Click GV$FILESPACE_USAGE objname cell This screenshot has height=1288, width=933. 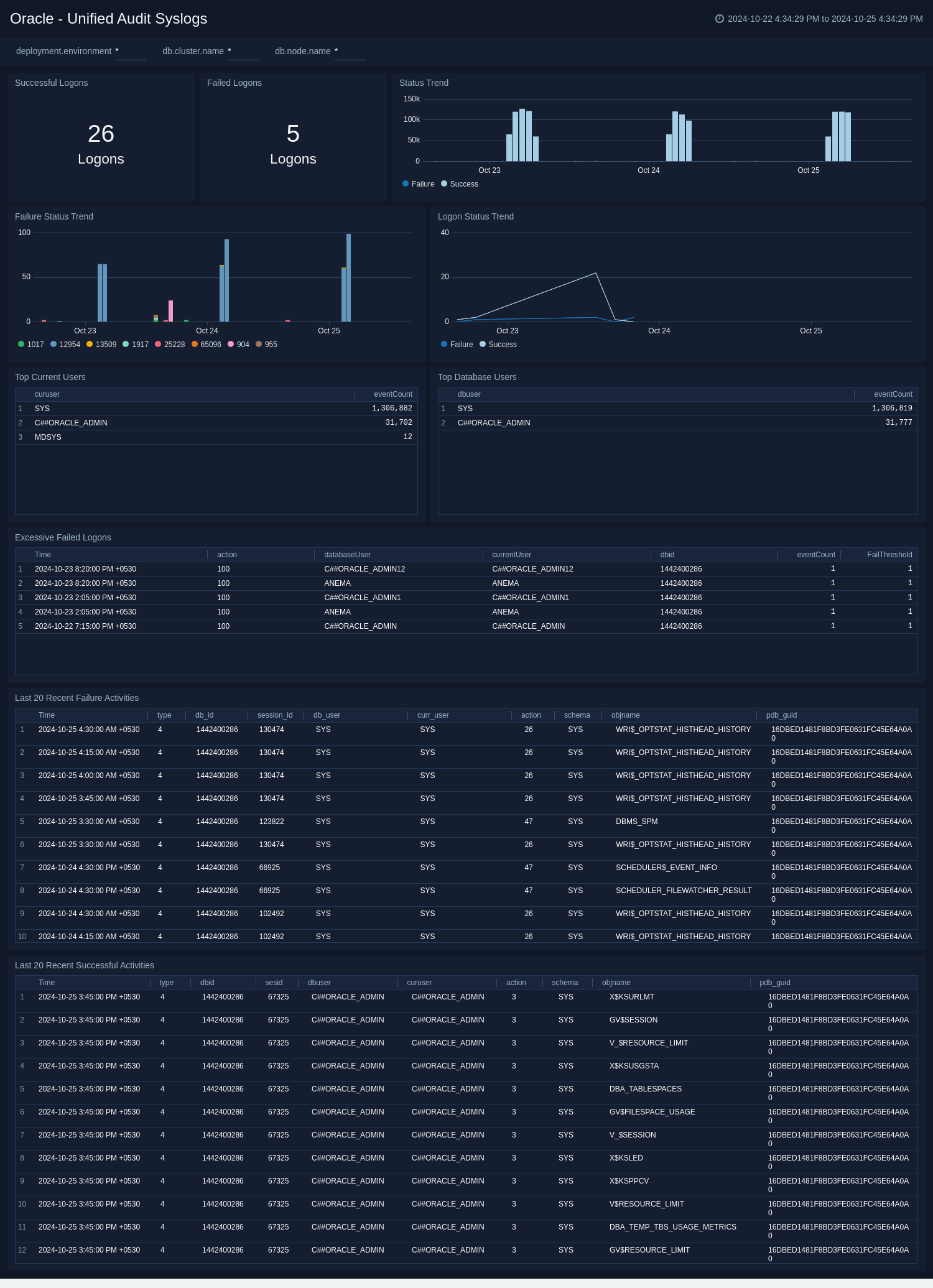pyautogui.click(x=652, y=1112)
